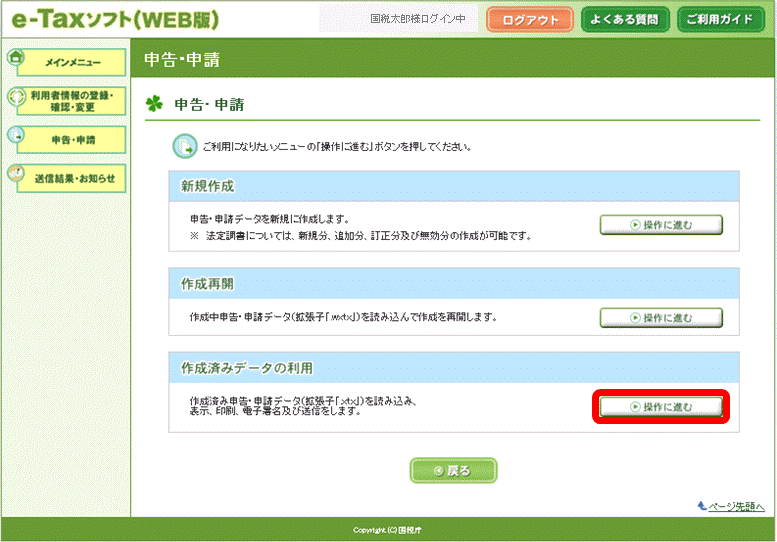Viewport: 777px width, 542px height.
Task: Click the arrow icon next to ページ先頭へ
Action: click(702, 505)
